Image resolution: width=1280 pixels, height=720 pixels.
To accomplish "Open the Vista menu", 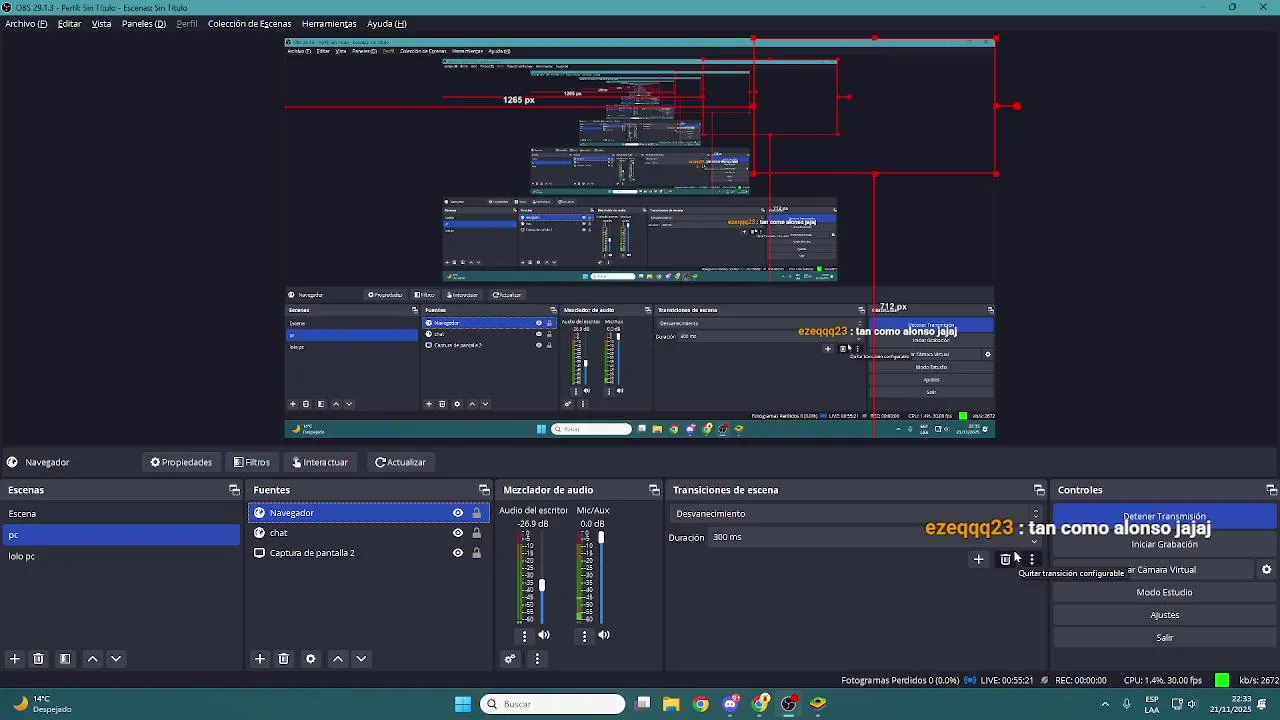I will [101, 24].
